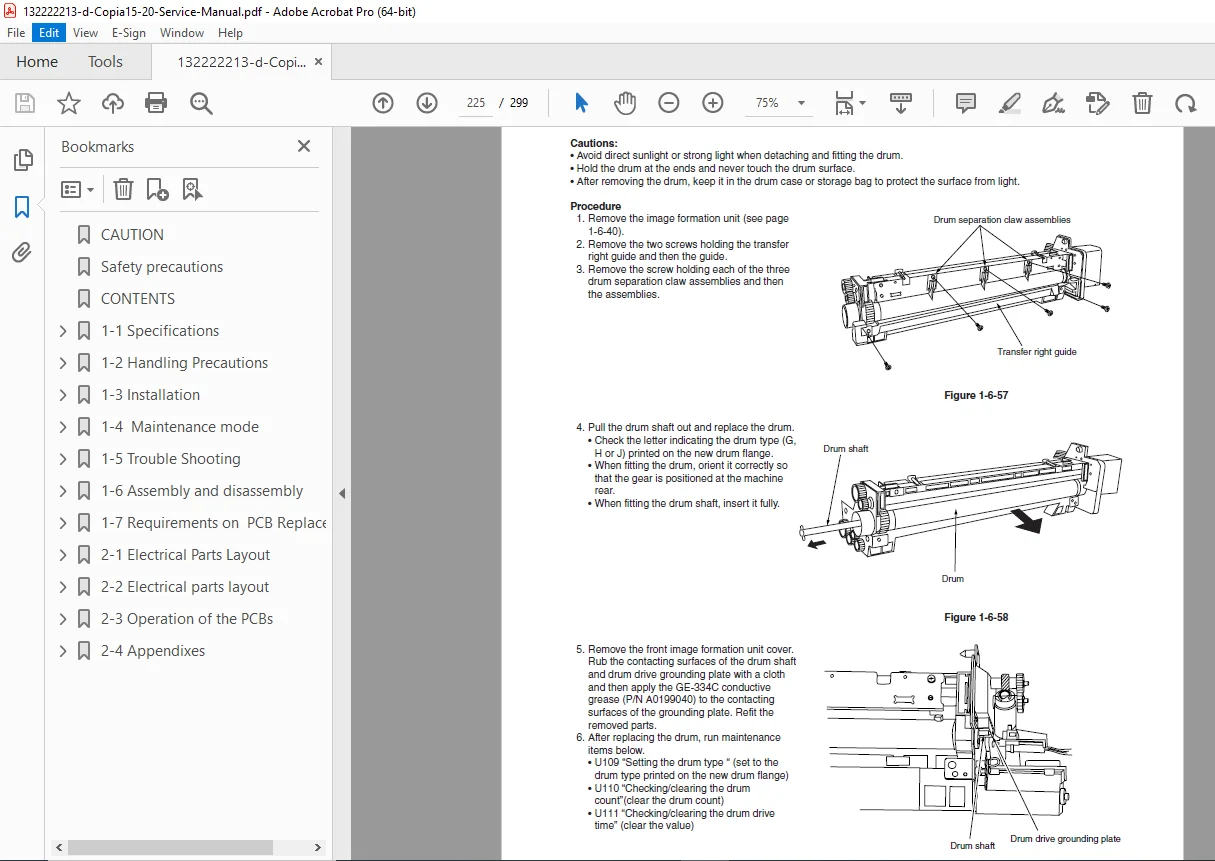
Task: Close the document tab
Action: tap(319, 62)
